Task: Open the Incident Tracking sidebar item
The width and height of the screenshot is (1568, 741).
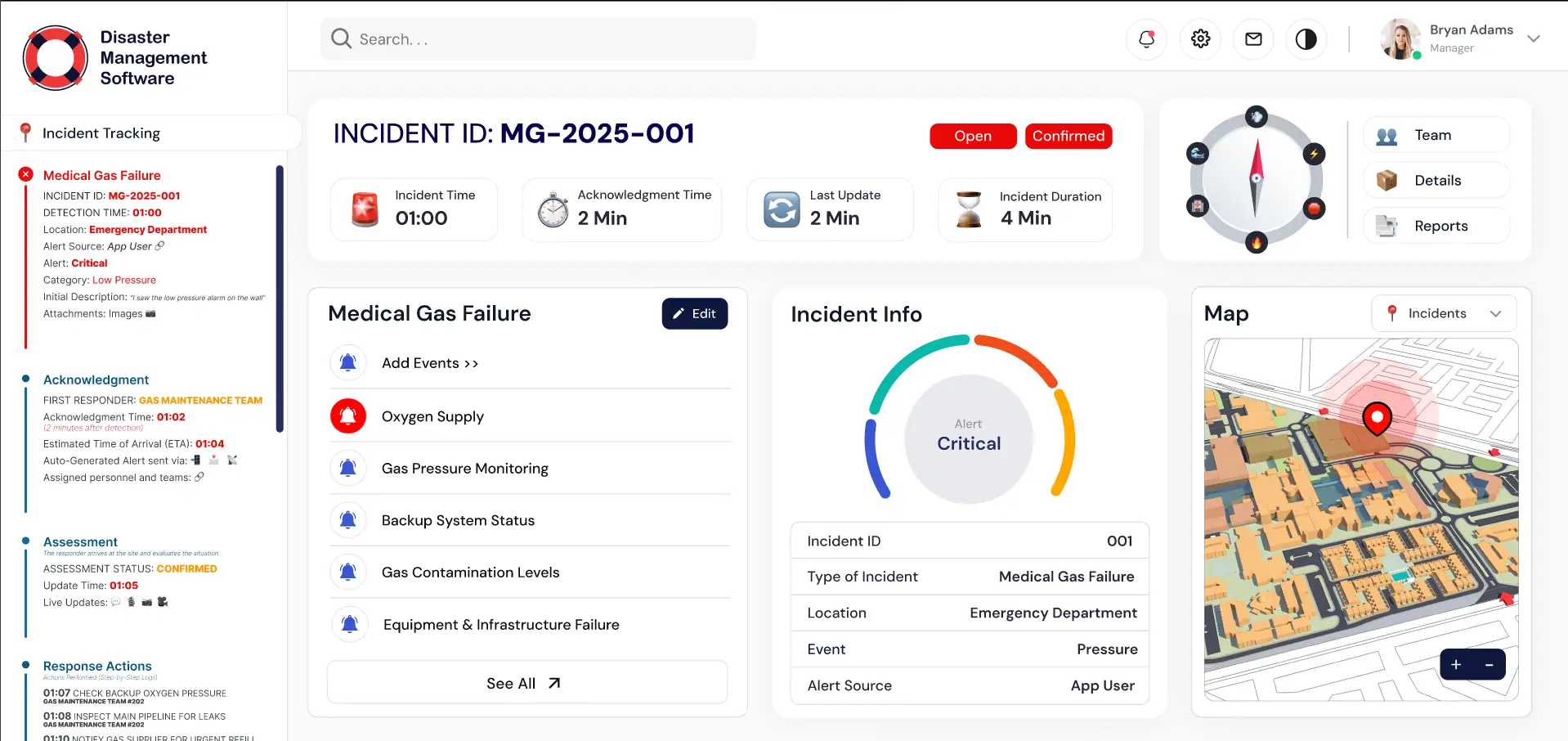Action: (151, 132)
